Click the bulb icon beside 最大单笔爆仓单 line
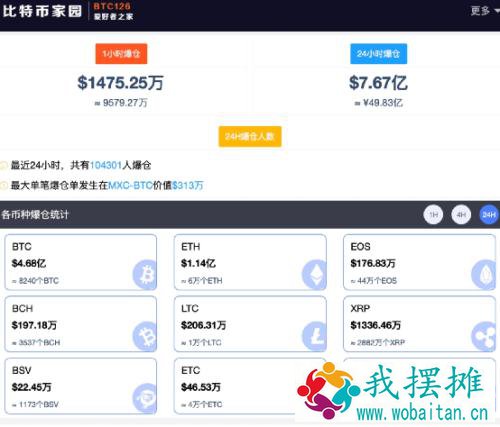The image size is (500, 427). [x=4, y=185]
